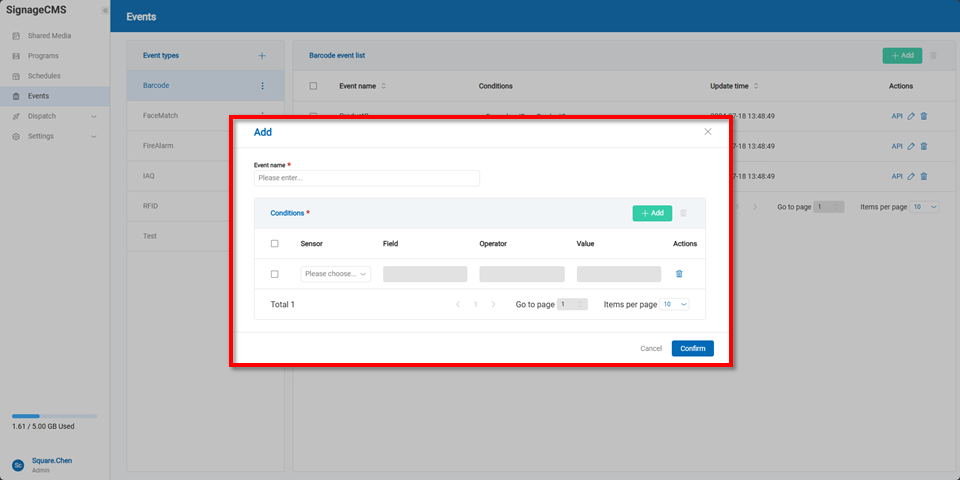Go to Schedules in the sidebar
This screenshot has height=480, width=960.
click(44, 76)
